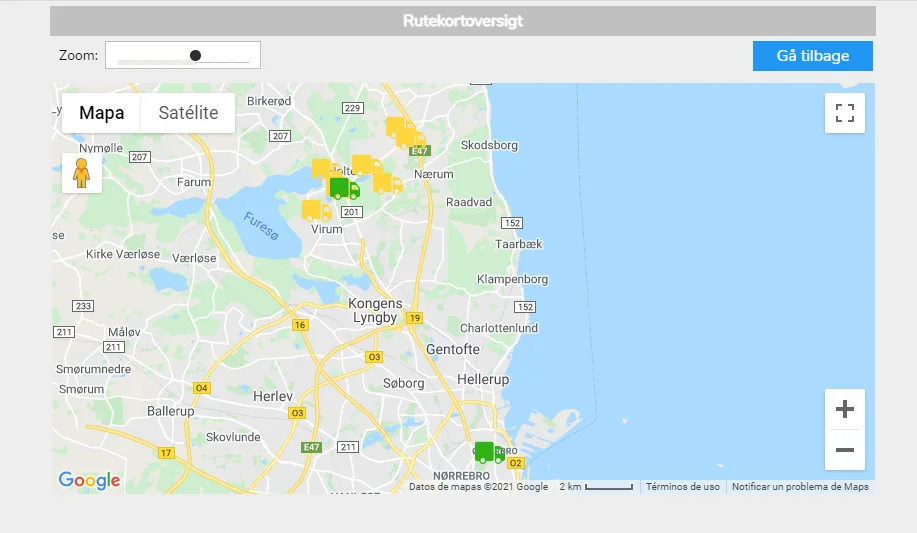Image resolution: width=917 pixels, height=533 pixels.
Task: Click the Rutekortoversigt header bar
Action: 462,21
